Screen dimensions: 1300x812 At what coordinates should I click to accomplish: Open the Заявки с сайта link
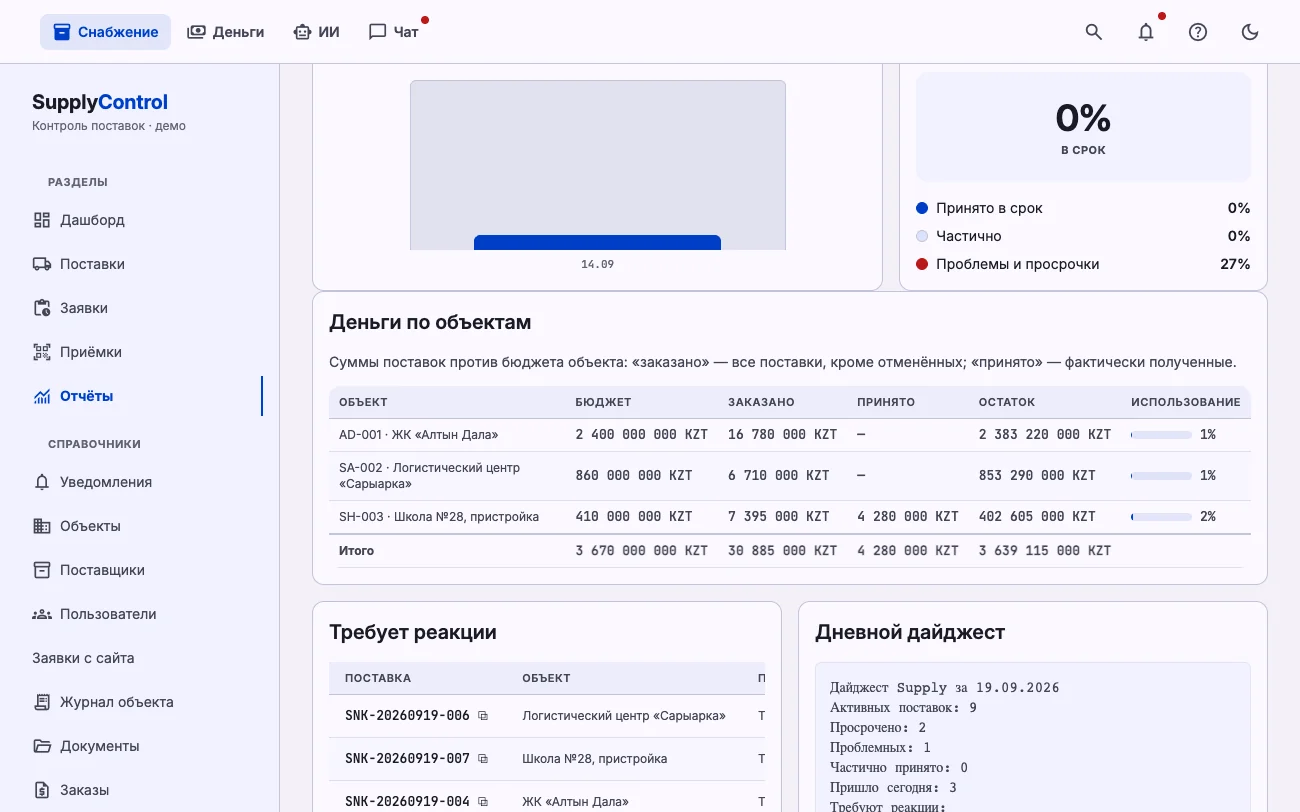coord(83,658)
